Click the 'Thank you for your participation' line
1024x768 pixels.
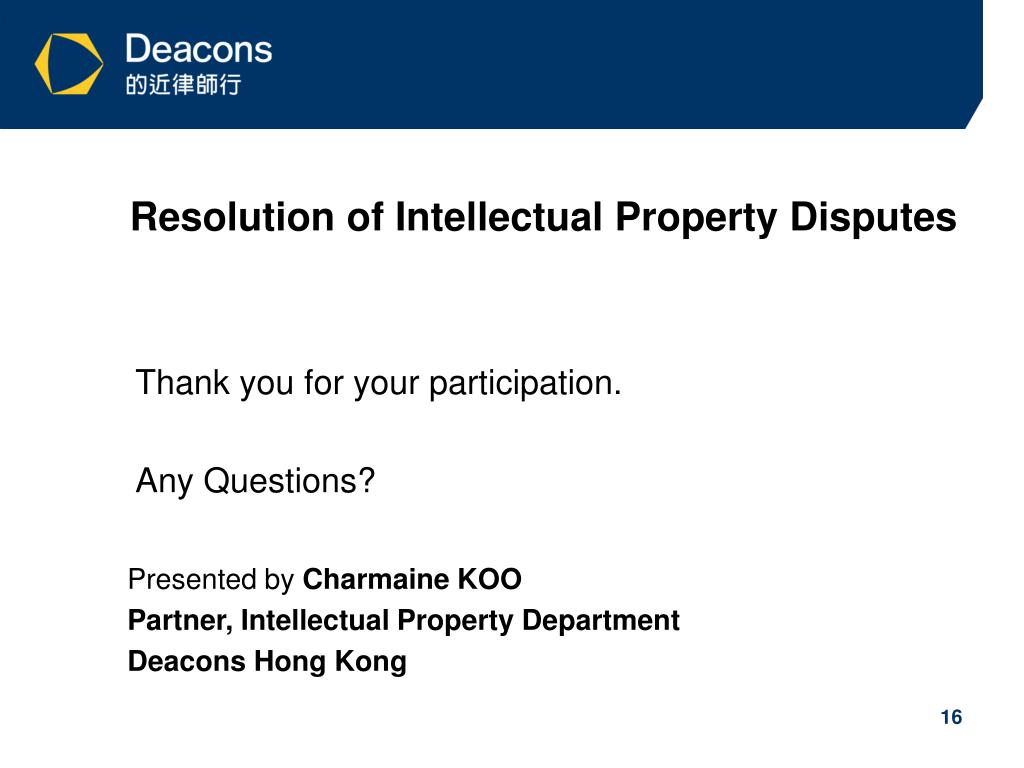[378, 383]
